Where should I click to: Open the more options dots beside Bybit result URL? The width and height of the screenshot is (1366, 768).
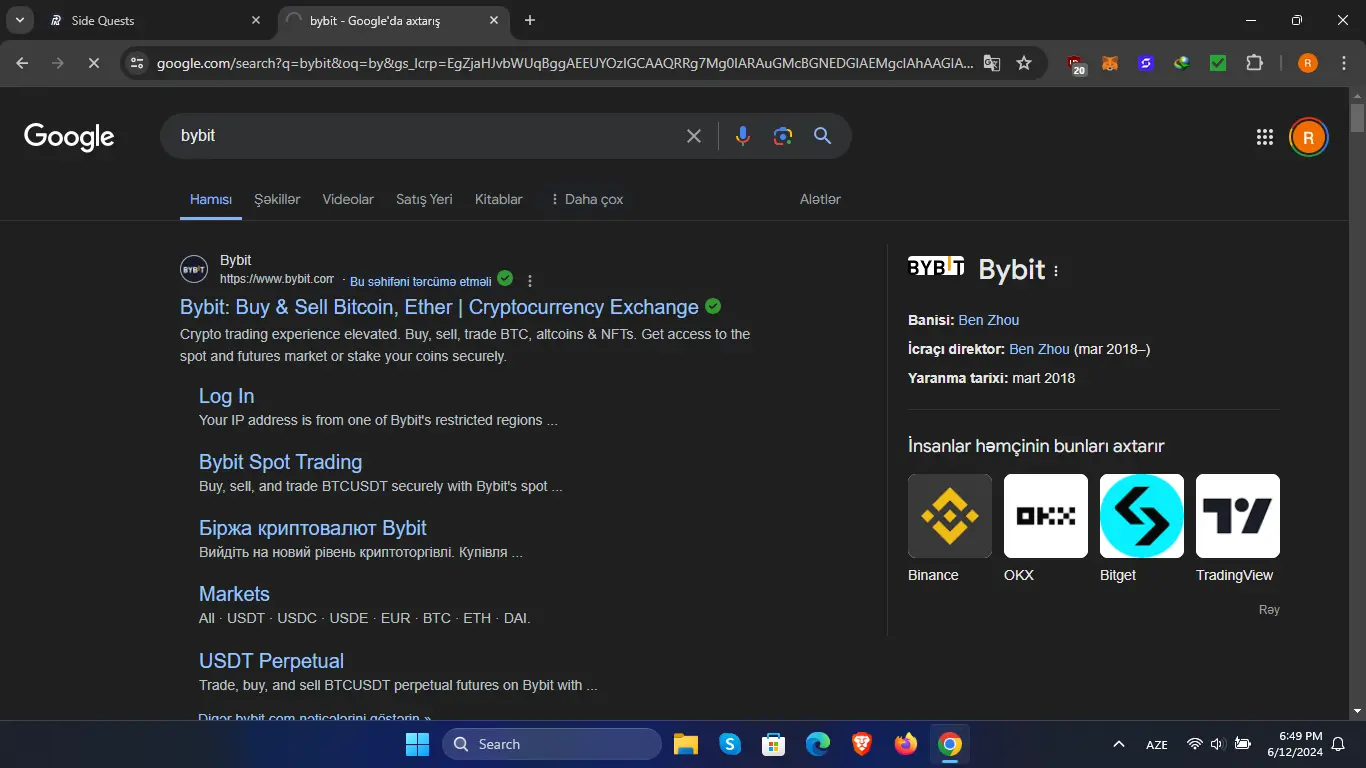530,281
